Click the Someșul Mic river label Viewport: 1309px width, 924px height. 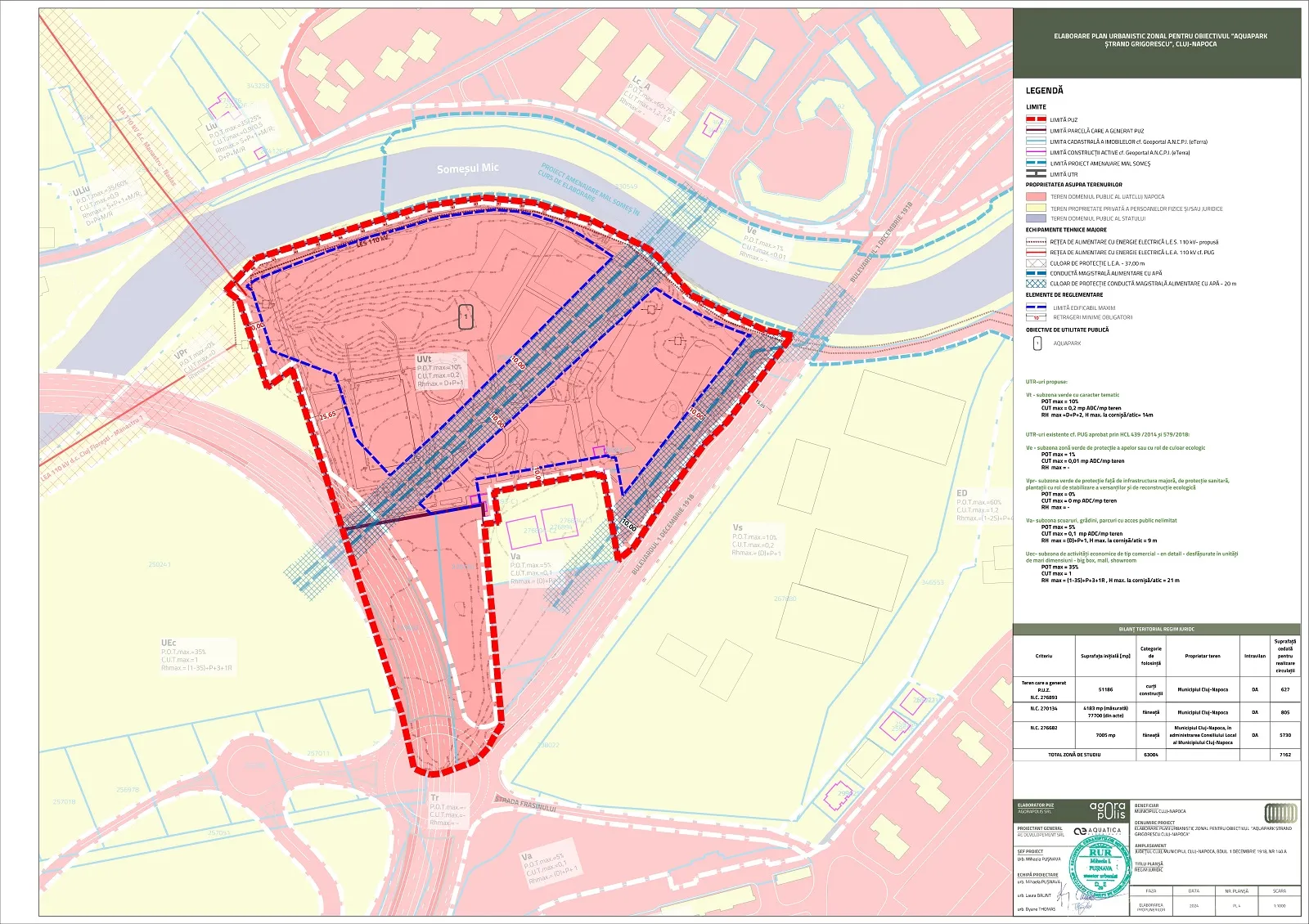467,168
